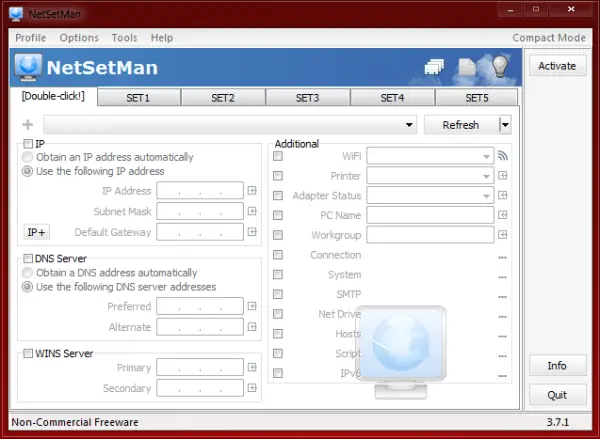The width and height of the screenshot is (600, 439).
Task: Click the light bulb tips icon
Action: coord(500,66)
